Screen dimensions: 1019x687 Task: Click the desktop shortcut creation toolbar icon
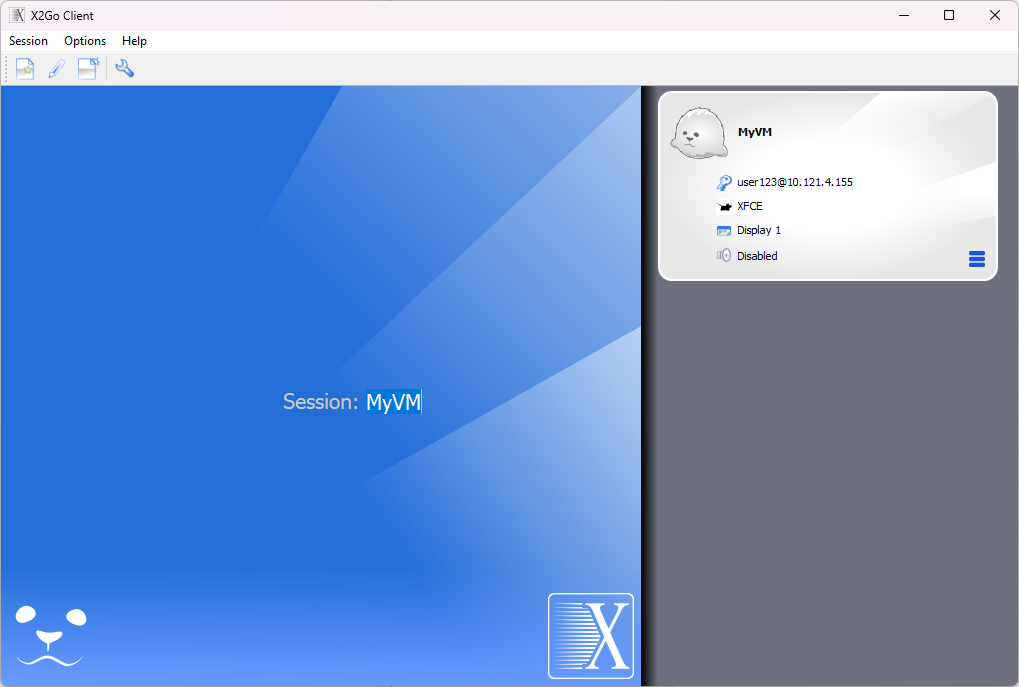pos(88,69)
